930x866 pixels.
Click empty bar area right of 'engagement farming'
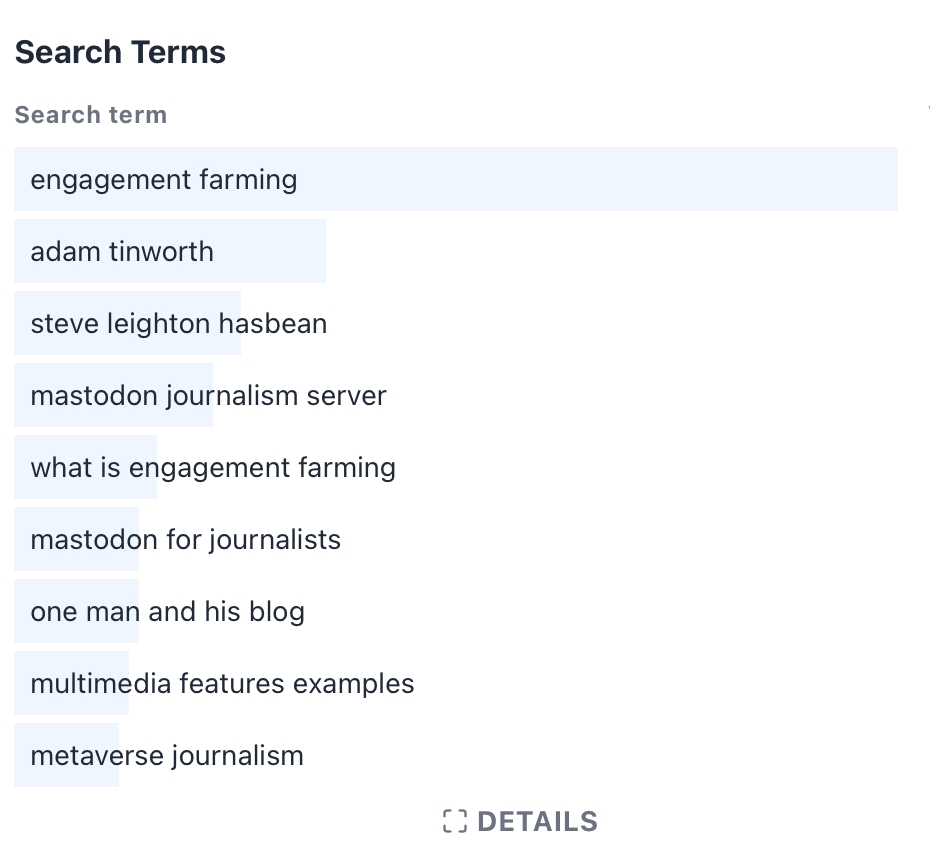(x=600, y=180)
